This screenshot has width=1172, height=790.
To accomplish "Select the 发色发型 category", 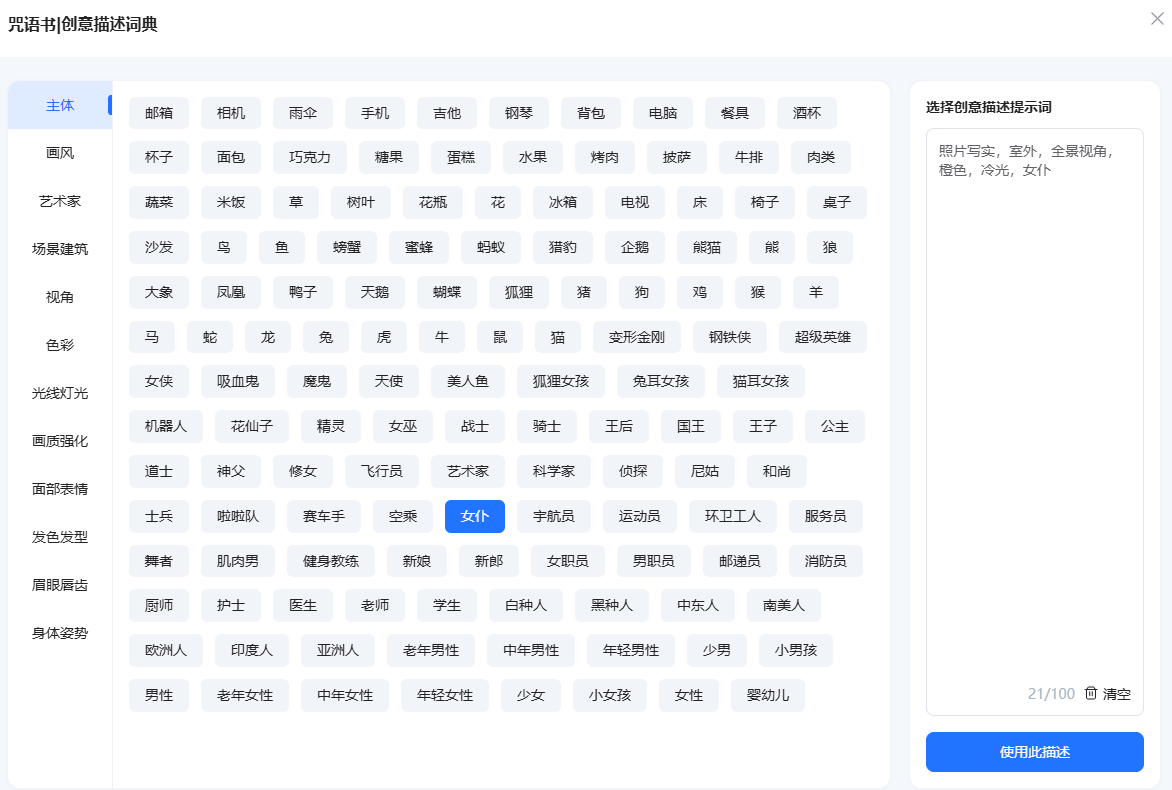I will click(x=60, y=537).
